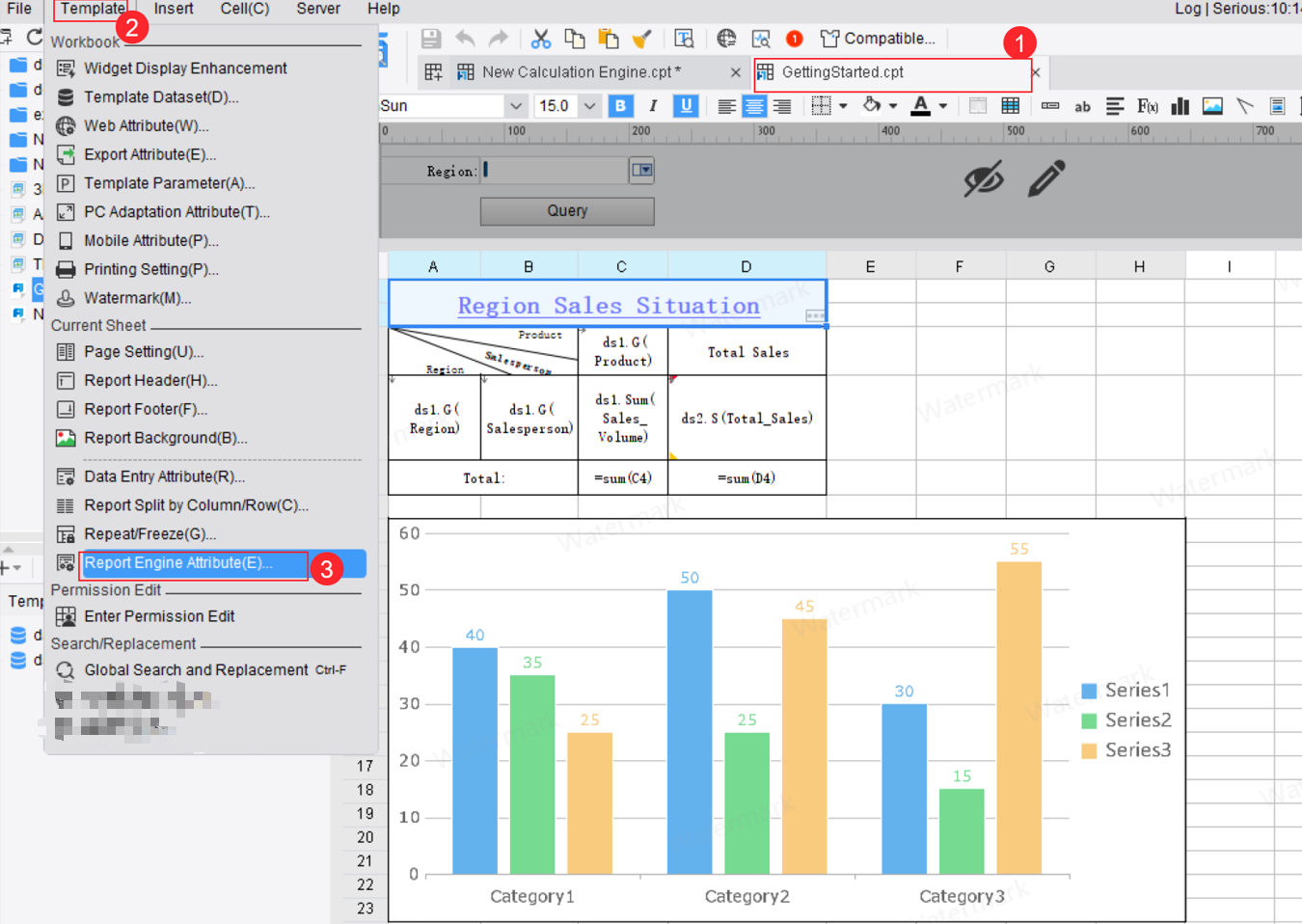Click the Undo arrow icon

pyautogui.click(x=465, y=39)
